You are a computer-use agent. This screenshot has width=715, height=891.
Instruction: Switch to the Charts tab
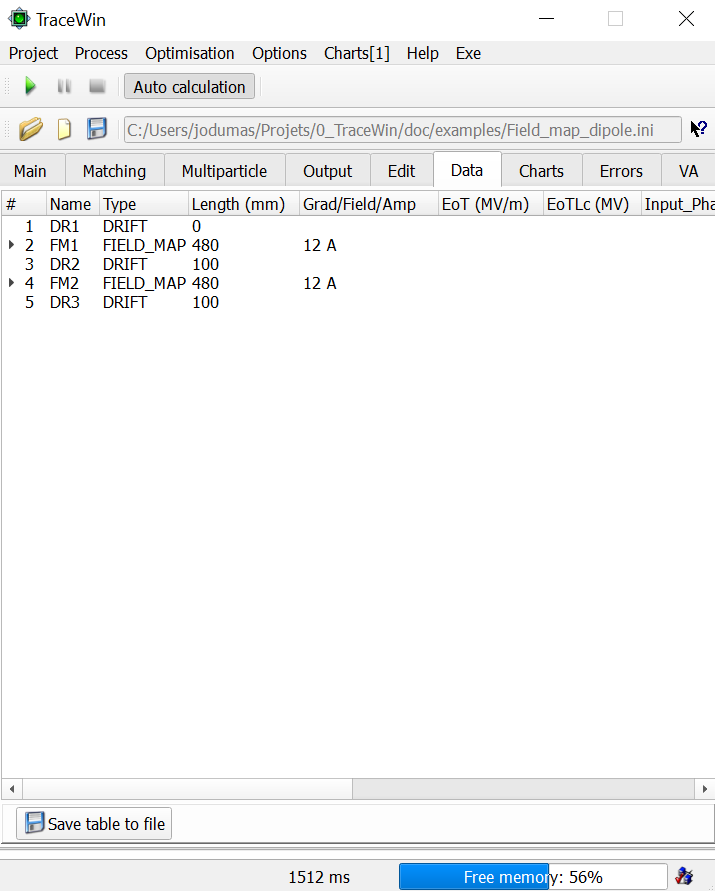pos(541,171)
